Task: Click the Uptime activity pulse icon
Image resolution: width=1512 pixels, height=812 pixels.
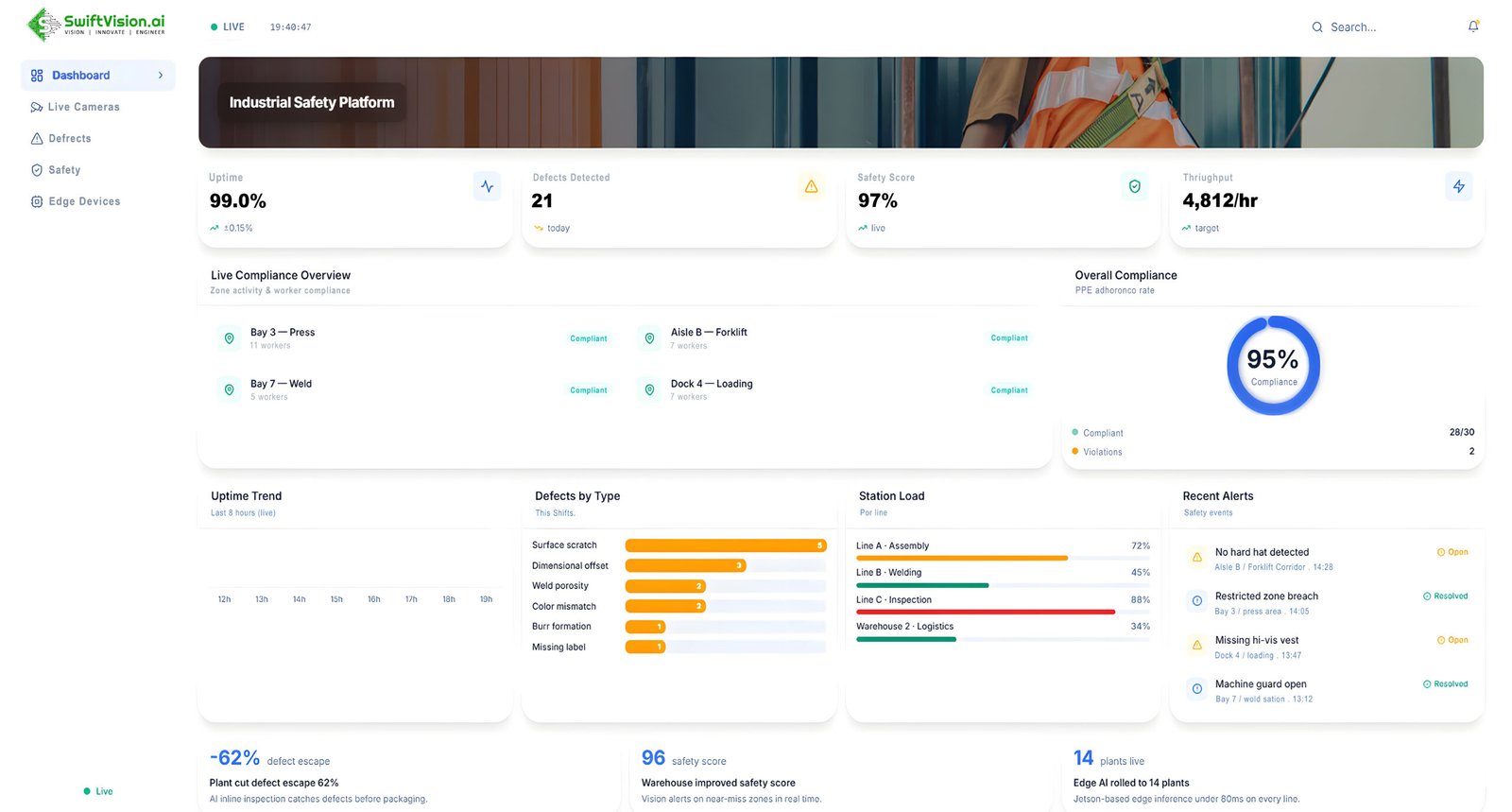Action: pos(487,186)
